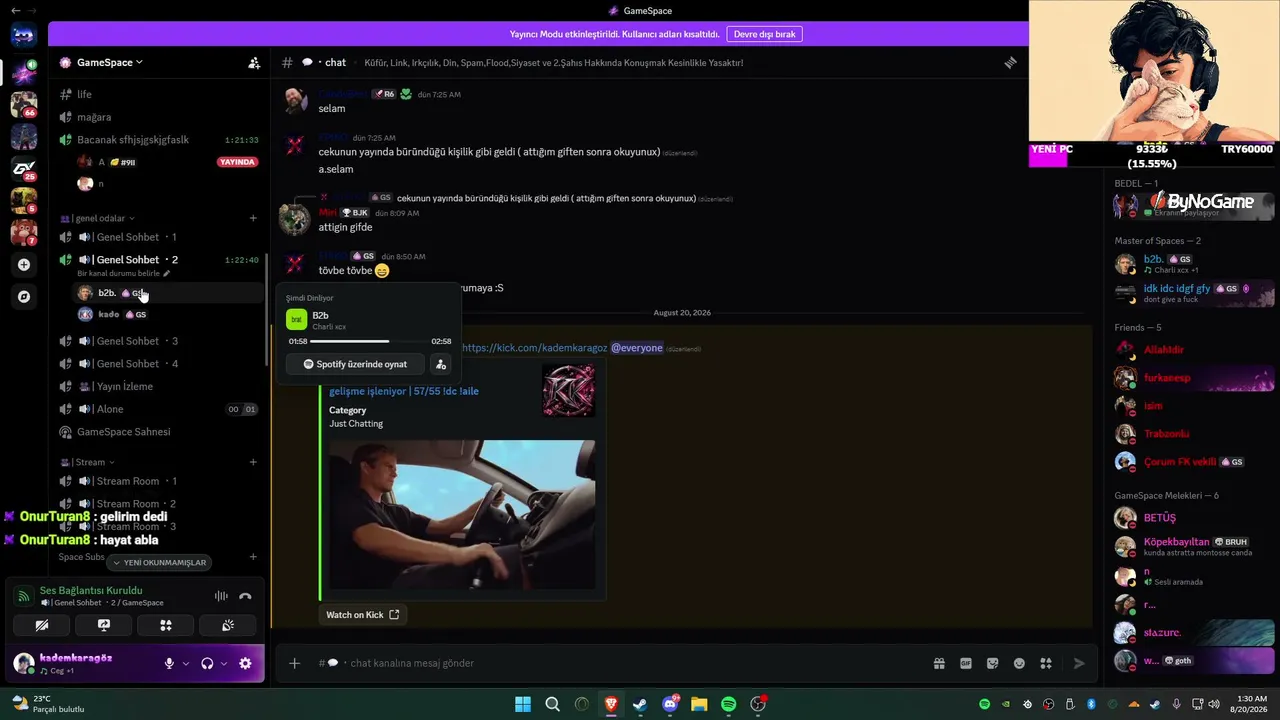Open the Kick embed logo thumbnail

coord(569,390)
